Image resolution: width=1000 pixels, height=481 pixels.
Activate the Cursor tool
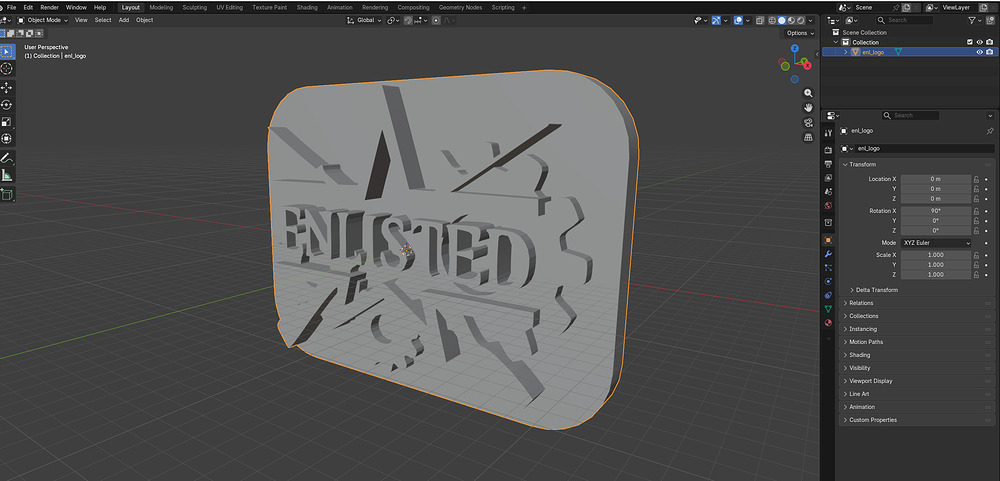click(7, 68)
